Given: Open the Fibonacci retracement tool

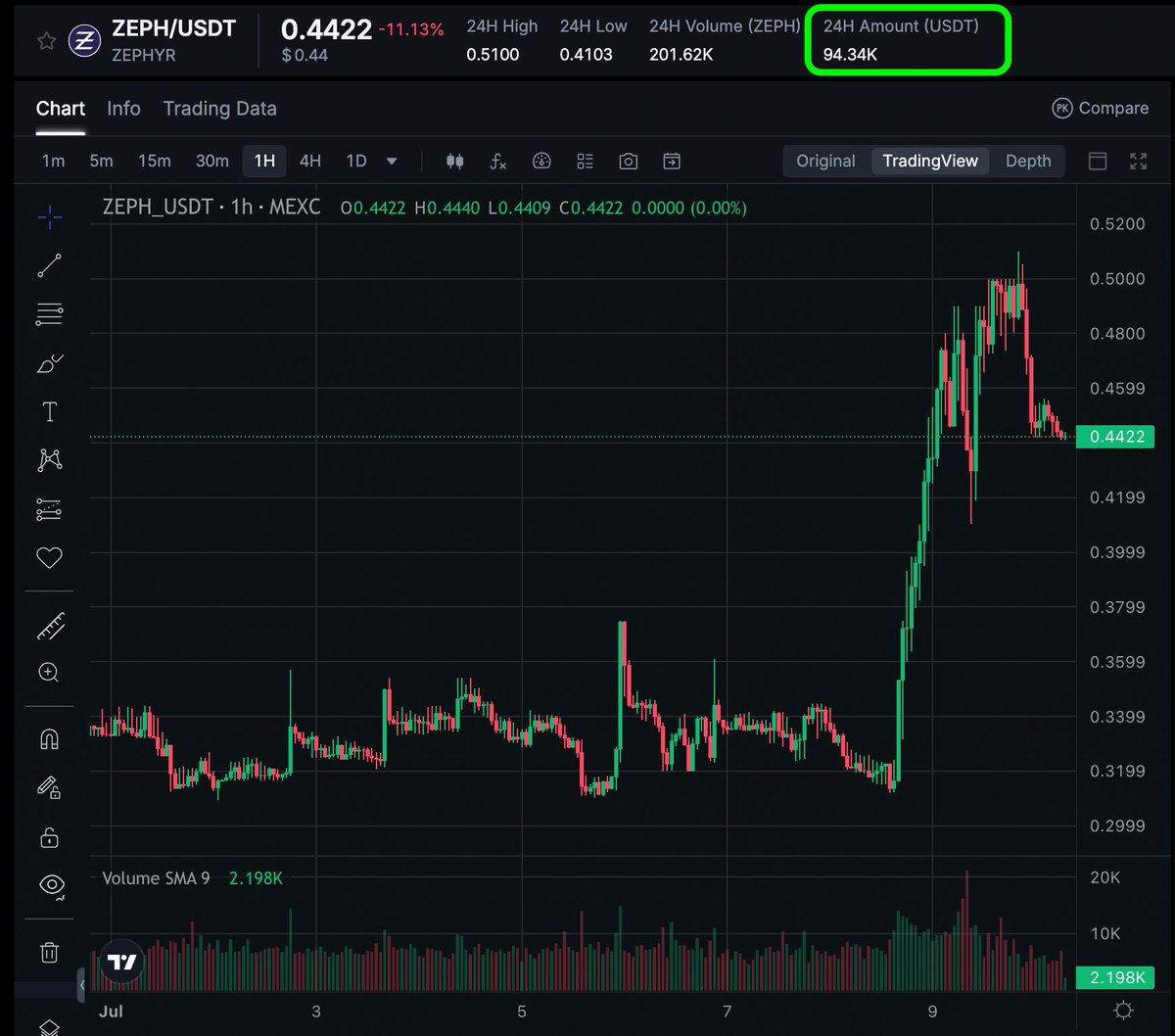Looking at the screenshot, I should click(50, 314).
